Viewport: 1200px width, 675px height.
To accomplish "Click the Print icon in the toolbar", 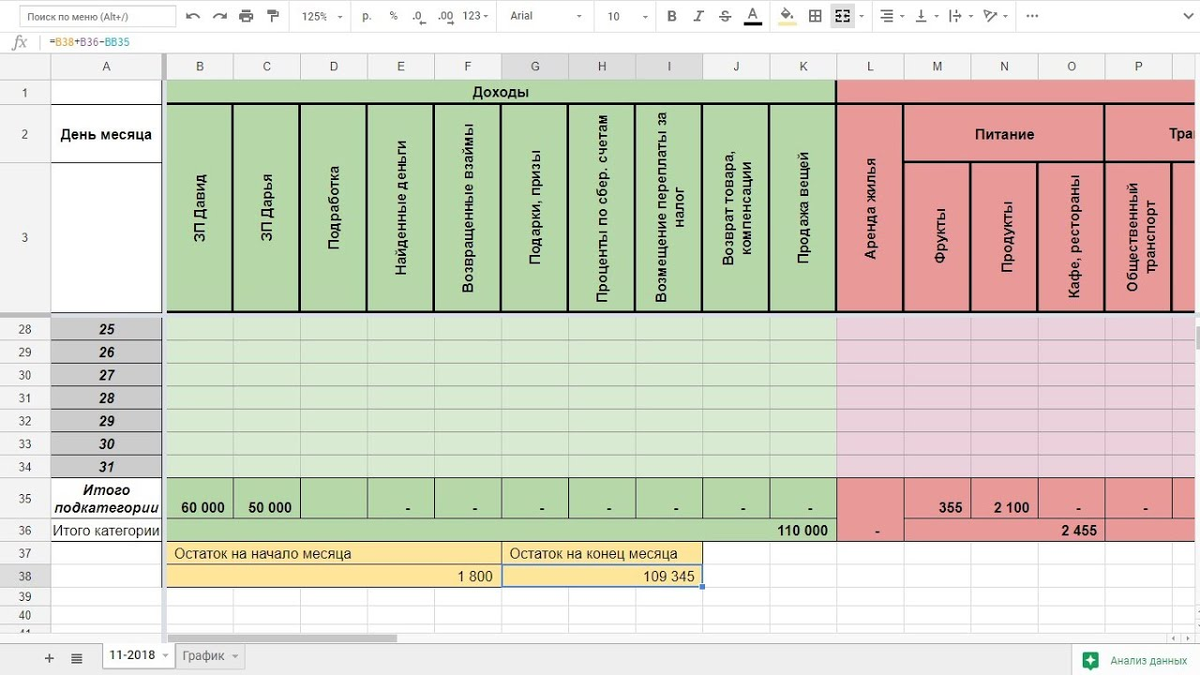I will (x=246, y=16).
